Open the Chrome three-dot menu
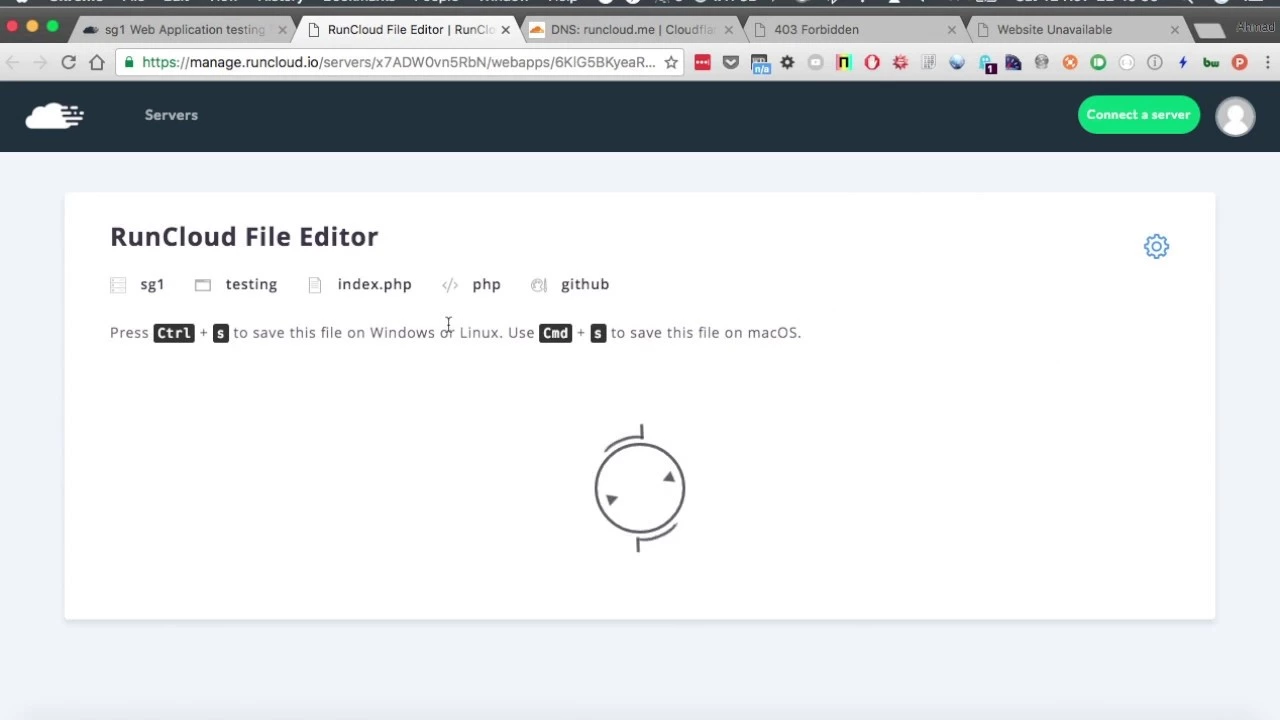 (1267, 62)
